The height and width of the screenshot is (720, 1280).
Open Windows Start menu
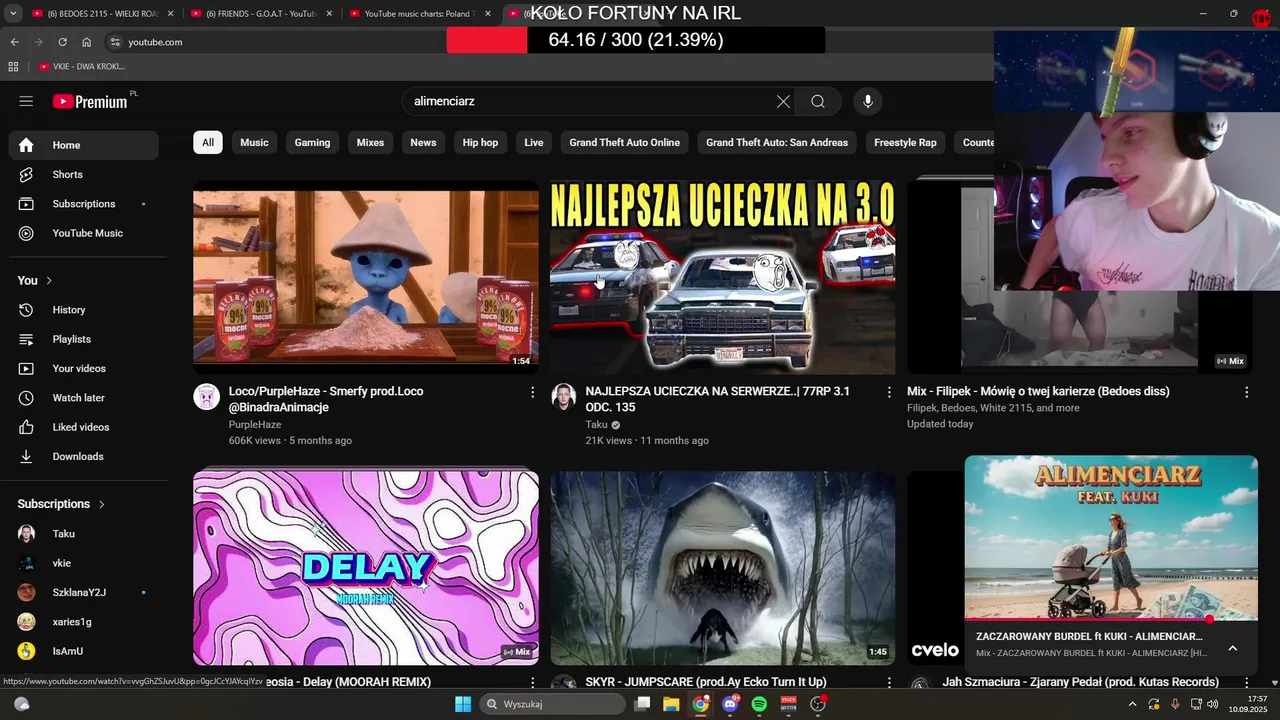[x=463, y=704]
